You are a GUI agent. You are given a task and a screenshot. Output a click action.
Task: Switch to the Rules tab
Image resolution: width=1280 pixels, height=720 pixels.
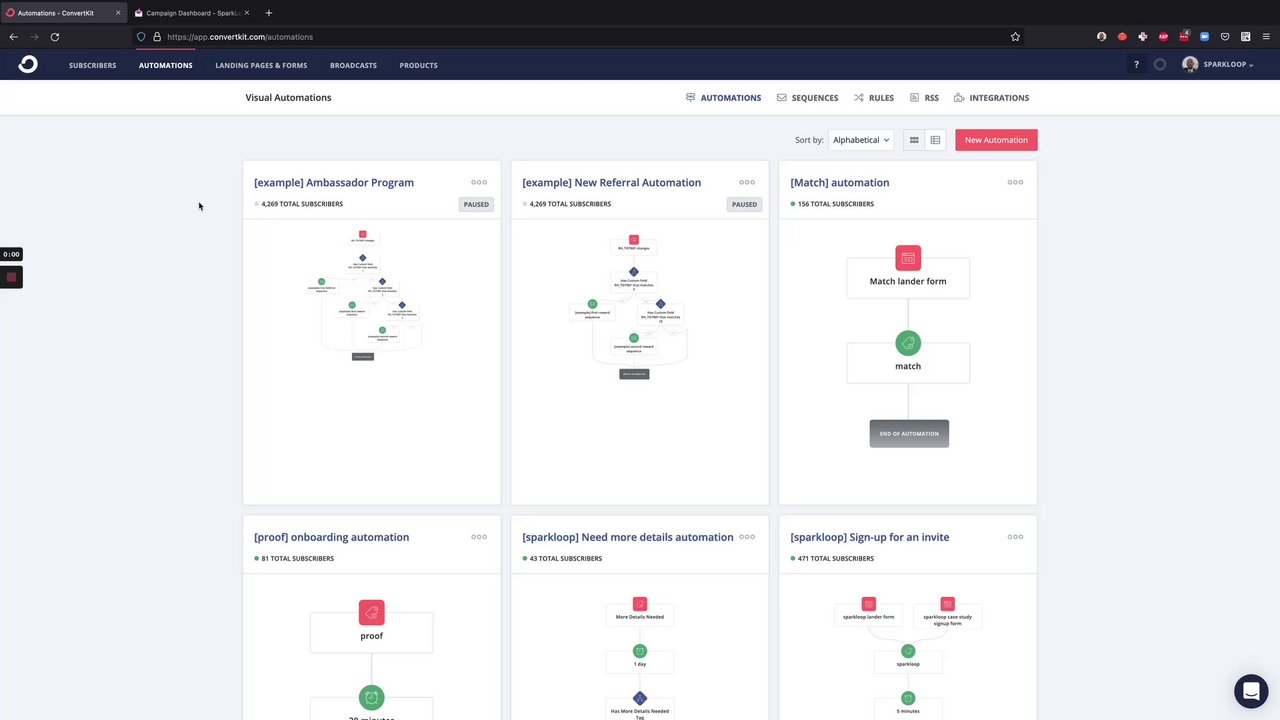pyautogui.click(x=873, y=98)
